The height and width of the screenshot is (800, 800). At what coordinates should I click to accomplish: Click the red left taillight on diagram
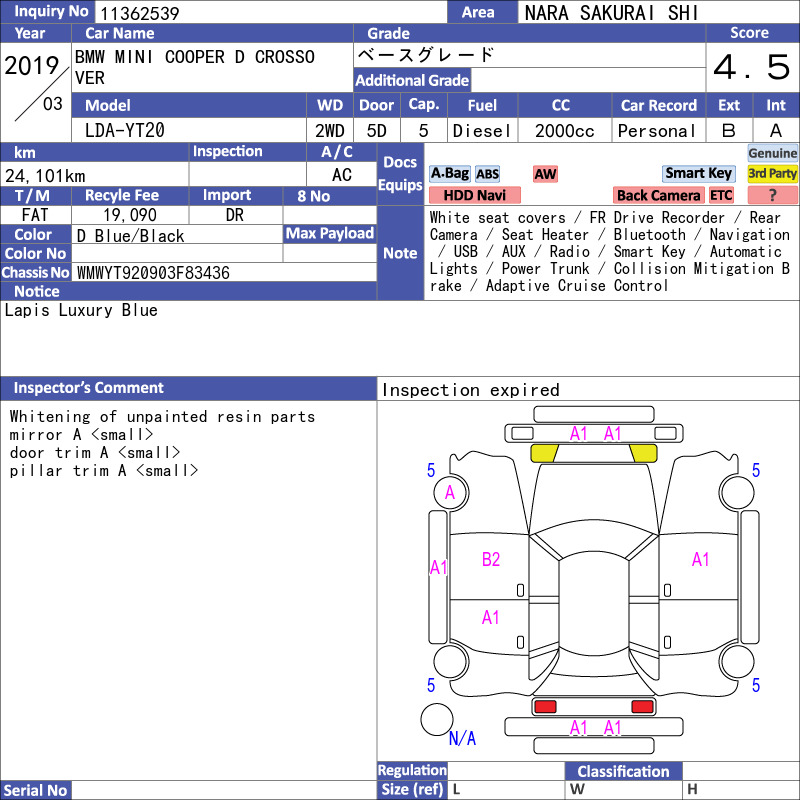tap(545, 707)
